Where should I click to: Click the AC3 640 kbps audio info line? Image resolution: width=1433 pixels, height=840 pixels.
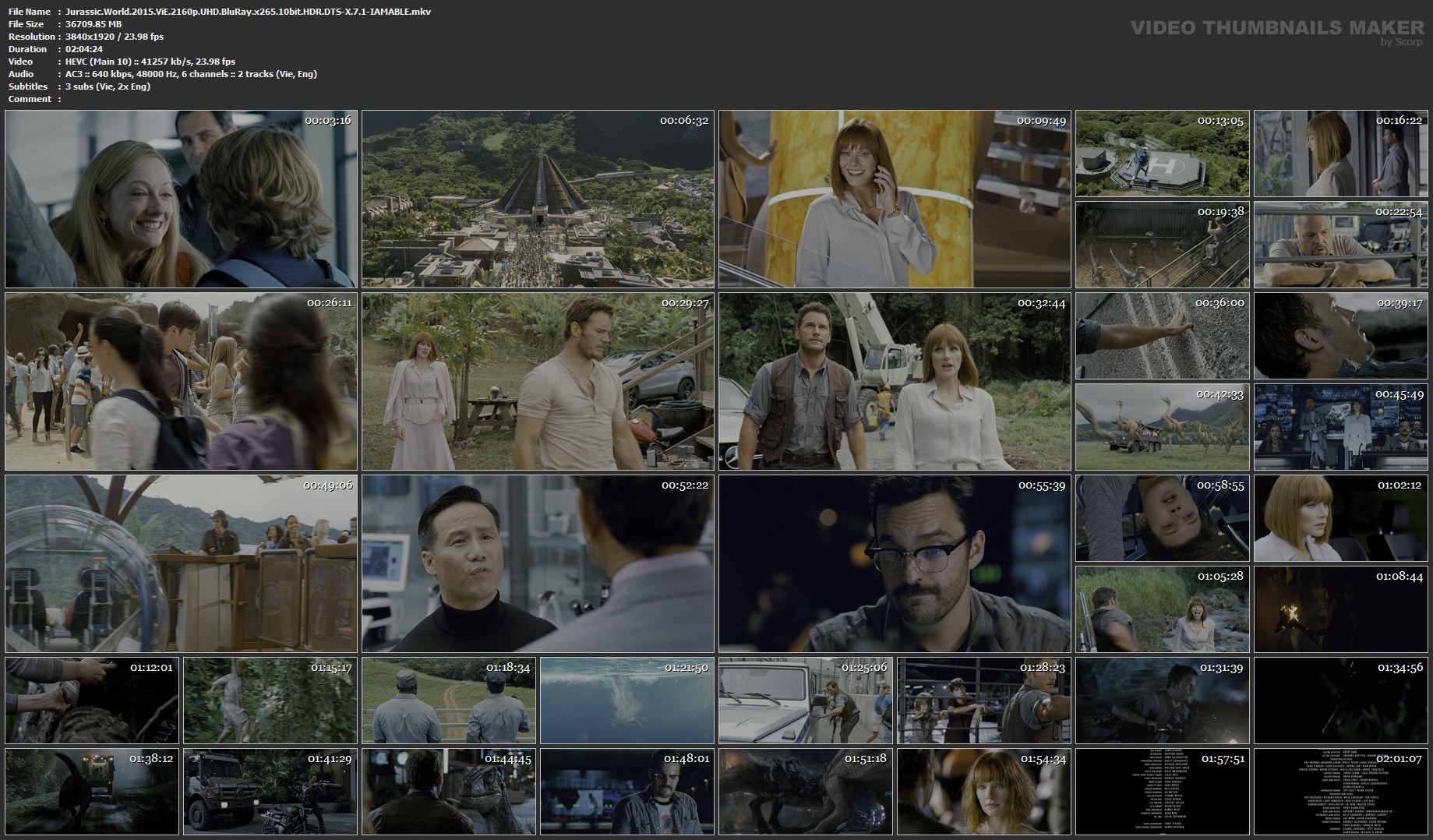click(x=192, y=74)
